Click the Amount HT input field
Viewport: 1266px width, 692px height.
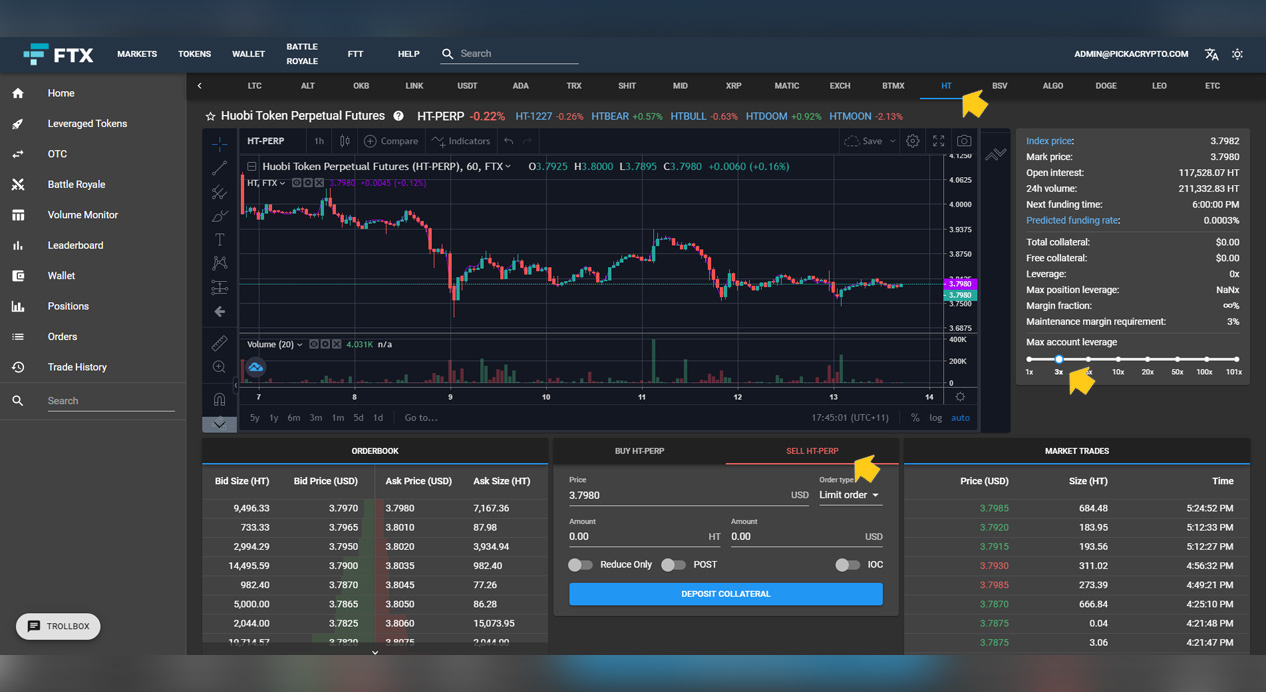click(x=645, y=537)
